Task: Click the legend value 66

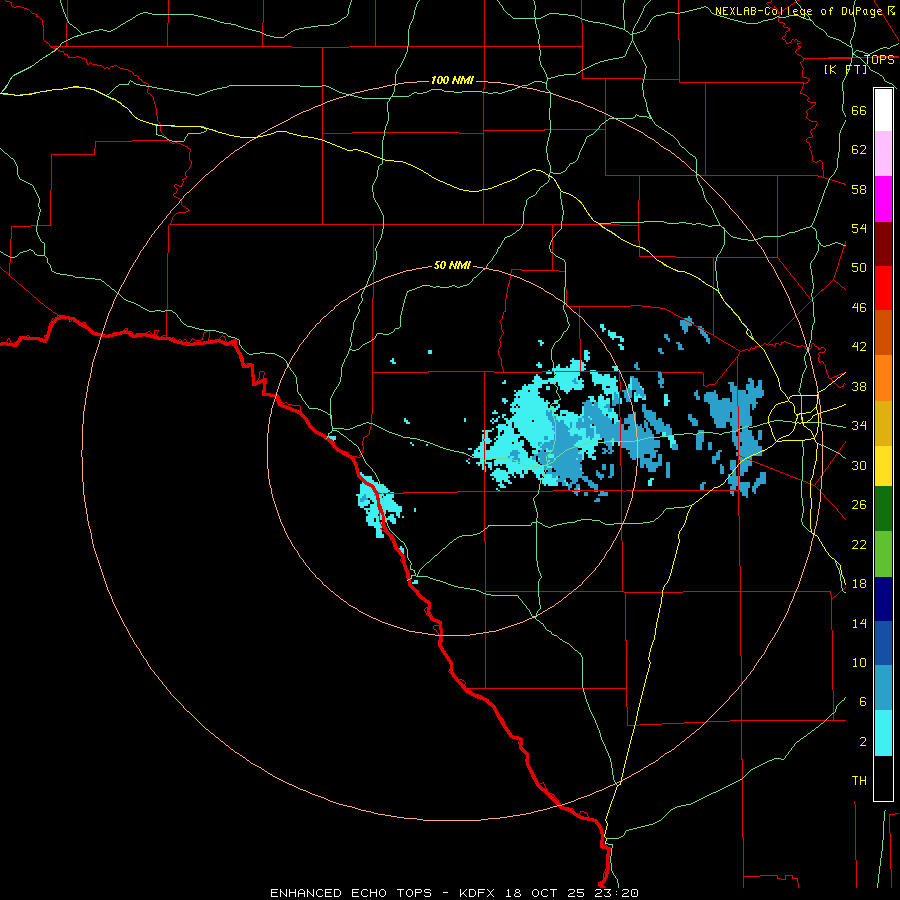Action: pyautogui.click(x=859, y=110)
